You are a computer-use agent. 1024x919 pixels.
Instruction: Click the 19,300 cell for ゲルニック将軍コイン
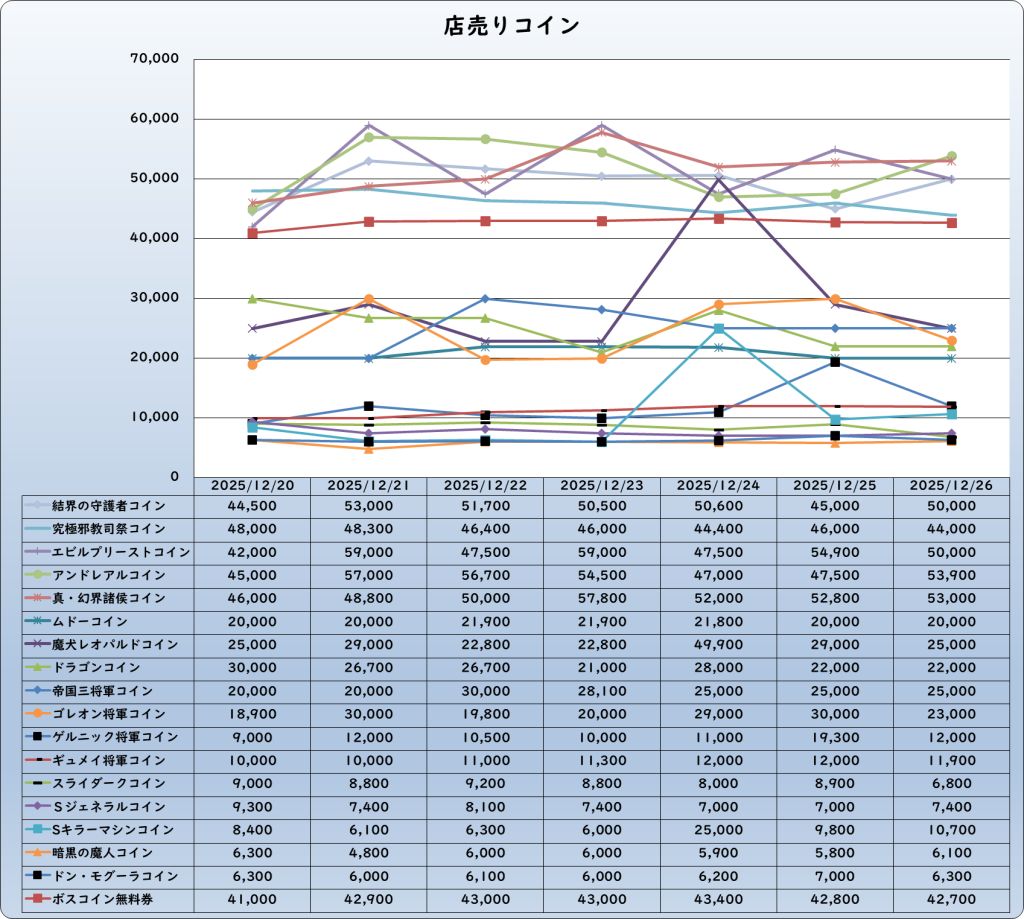pos(835,737)
